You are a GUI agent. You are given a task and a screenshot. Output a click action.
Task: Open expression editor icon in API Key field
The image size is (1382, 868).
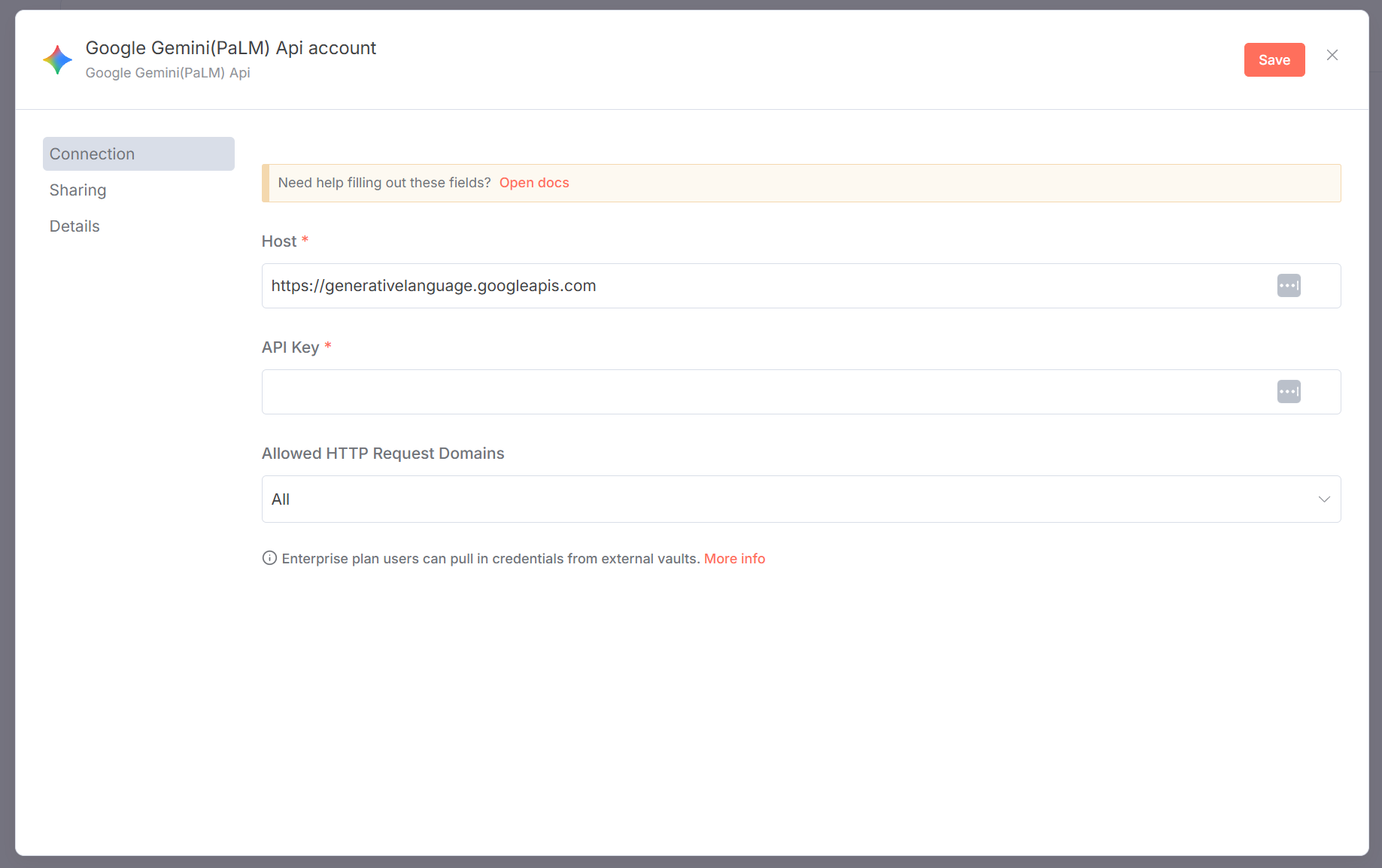coord(1288,392)
